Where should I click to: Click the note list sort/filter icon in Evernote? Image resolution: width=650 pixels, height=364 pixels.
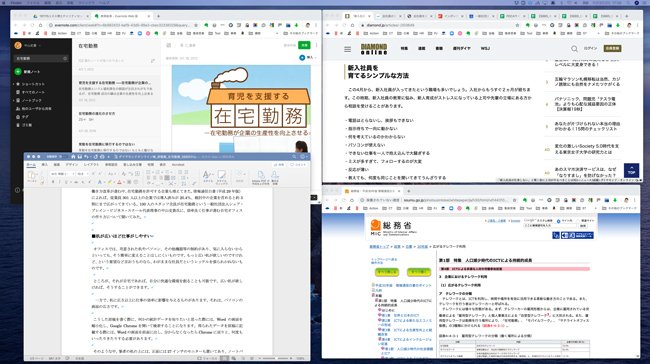[153, 61]
